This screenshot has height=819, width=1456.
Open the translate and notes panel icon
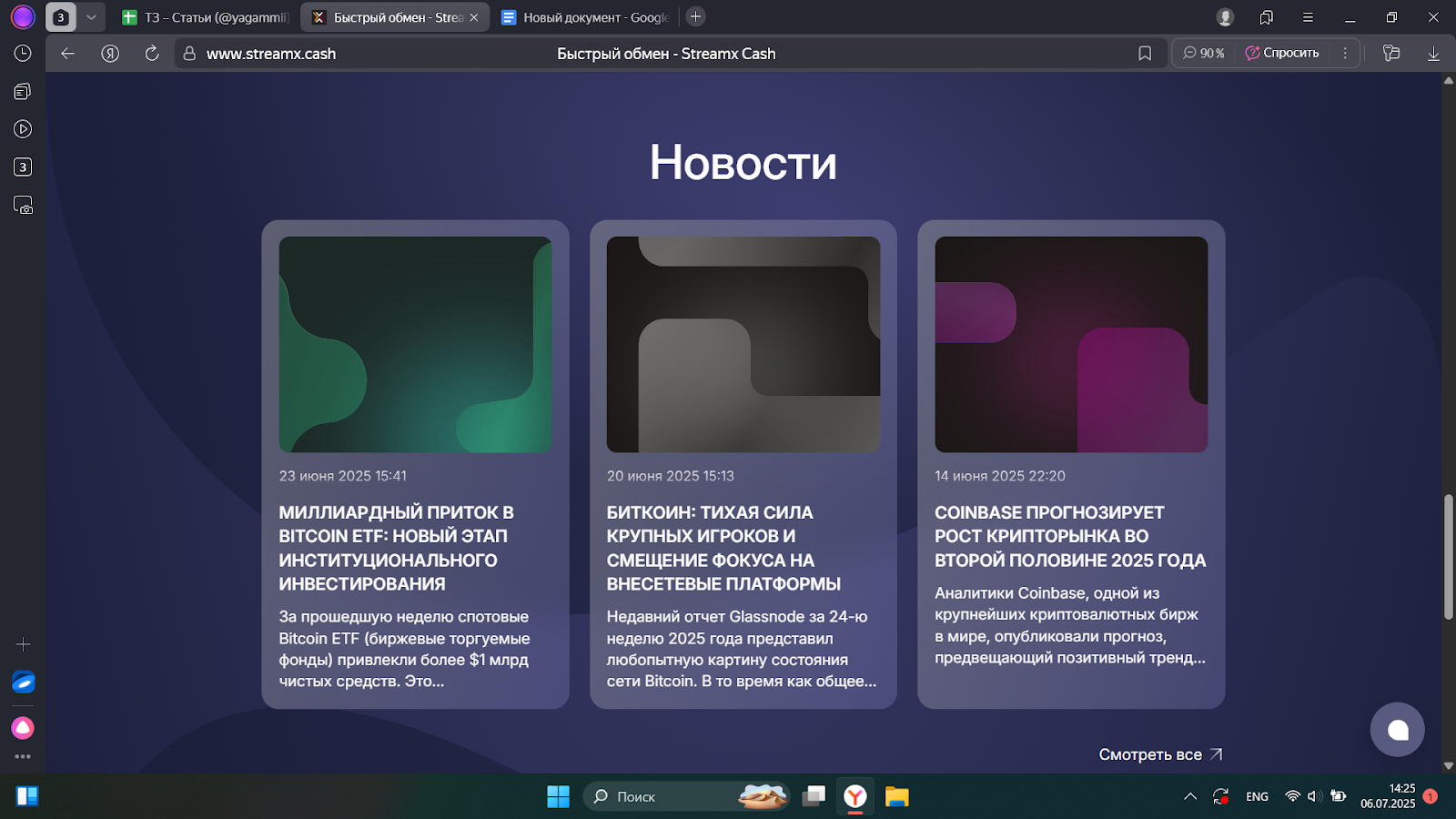pyautogui.click(x=1391, y=54)
